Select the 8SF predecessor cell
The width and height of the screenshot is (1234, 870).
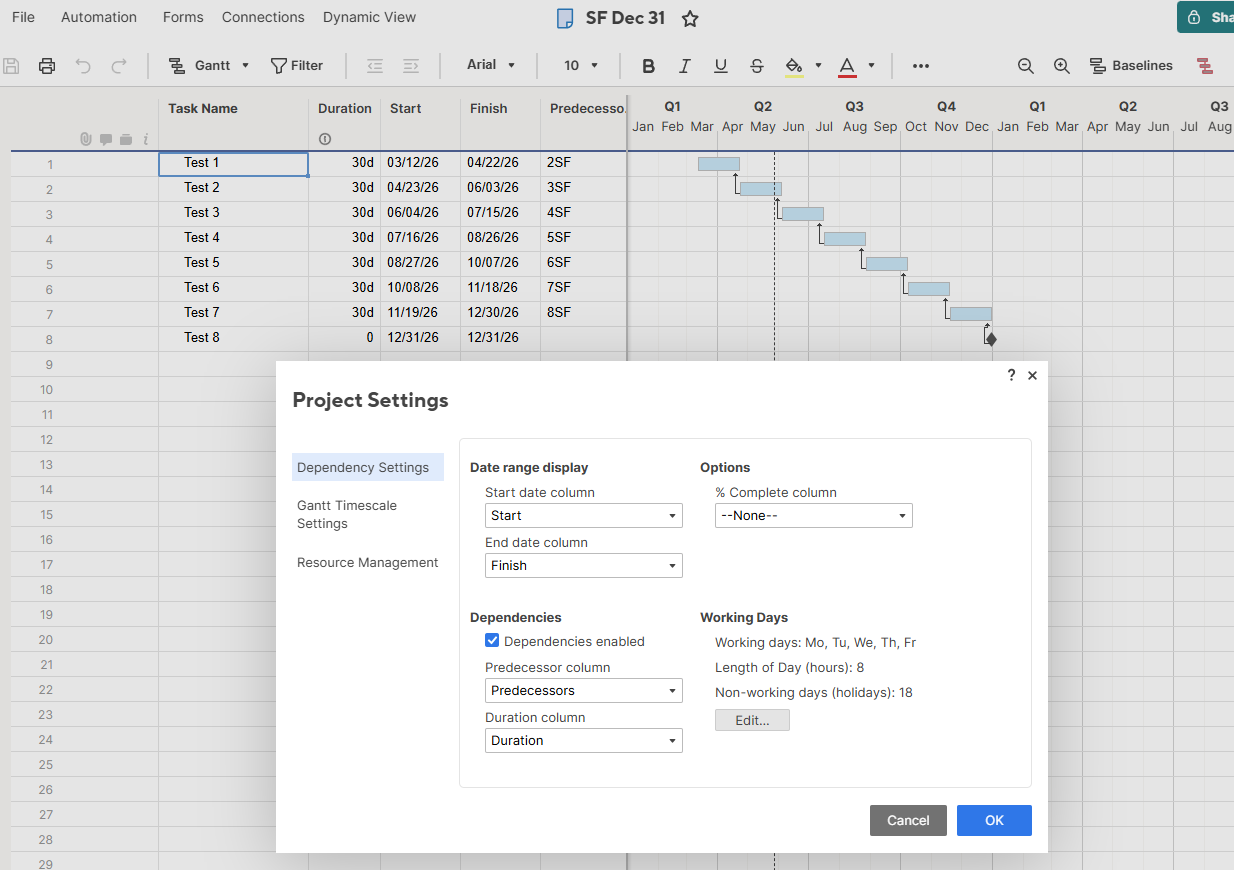click(583, 314)
